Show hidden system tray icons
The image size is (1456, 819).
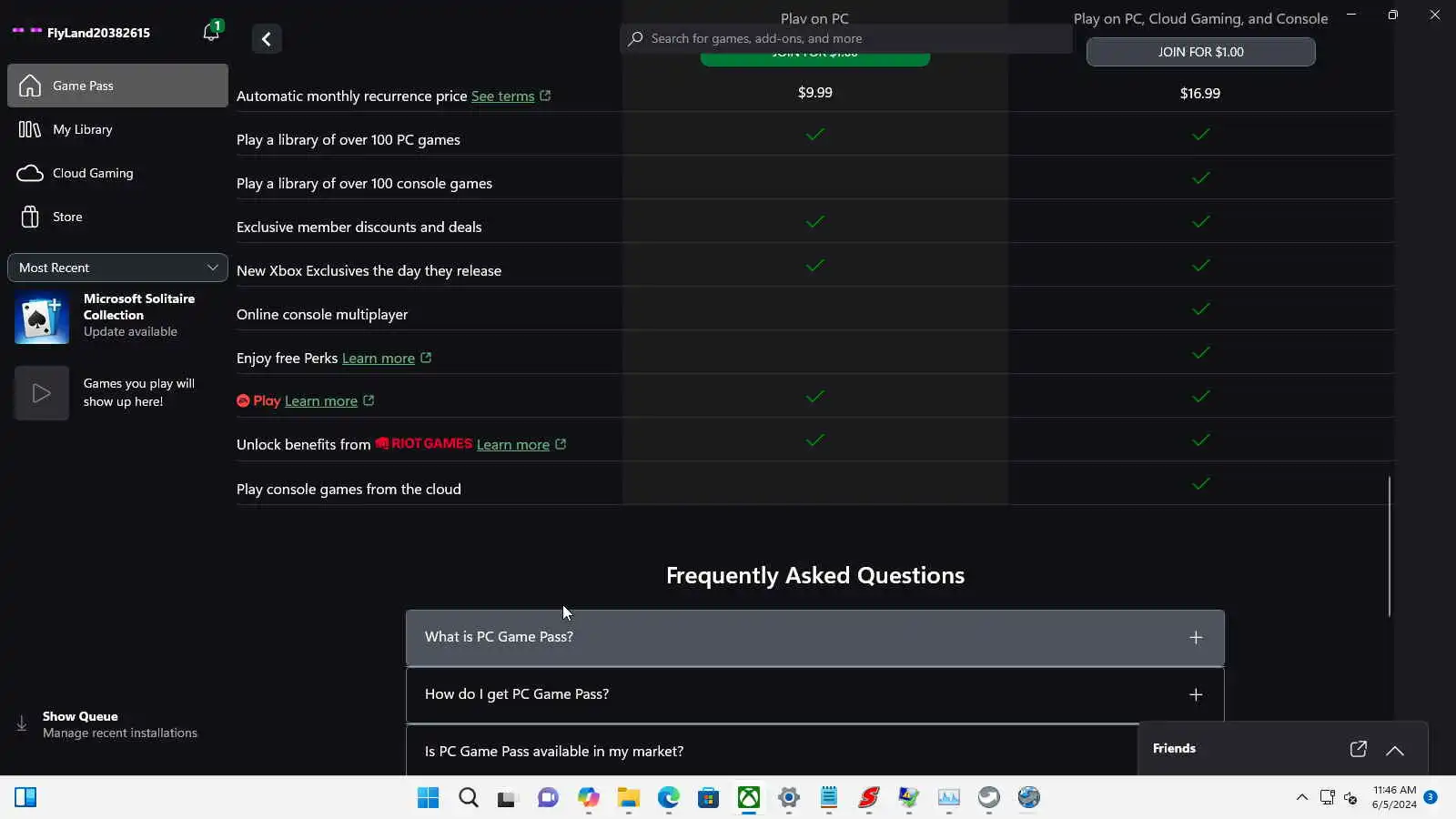coord(1302,798)
